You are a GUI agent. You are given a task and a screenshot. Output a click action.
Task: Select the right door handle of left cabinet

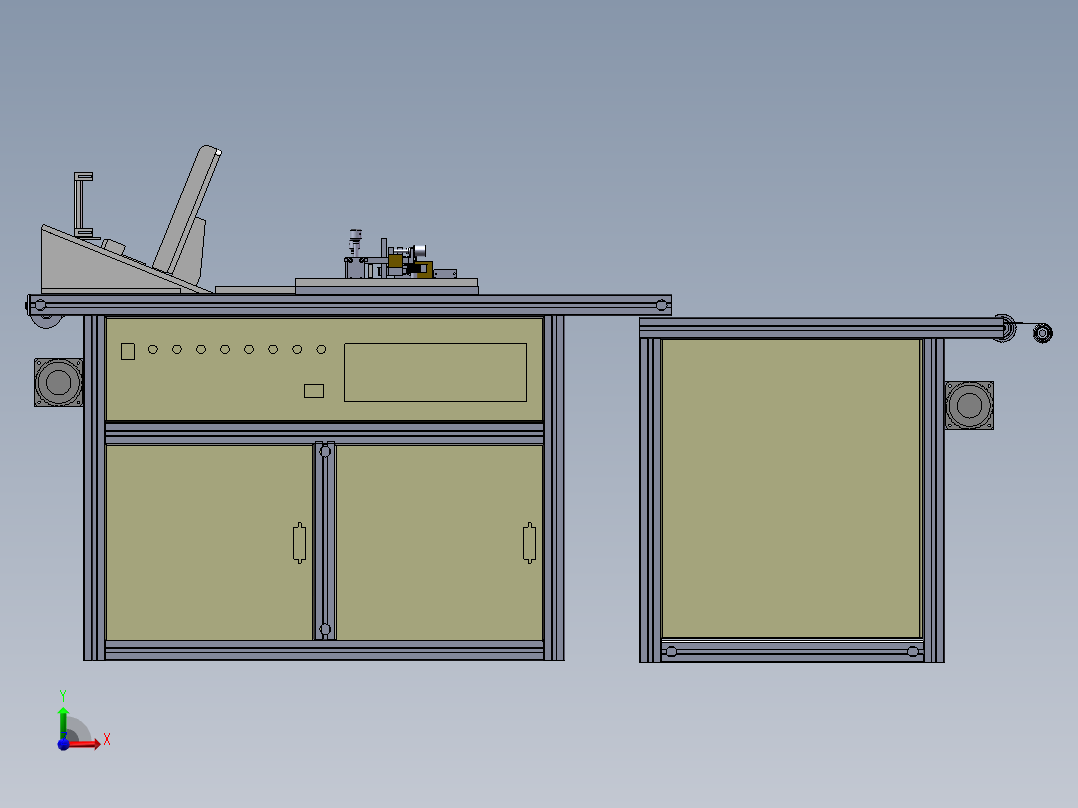coord(529,543)
